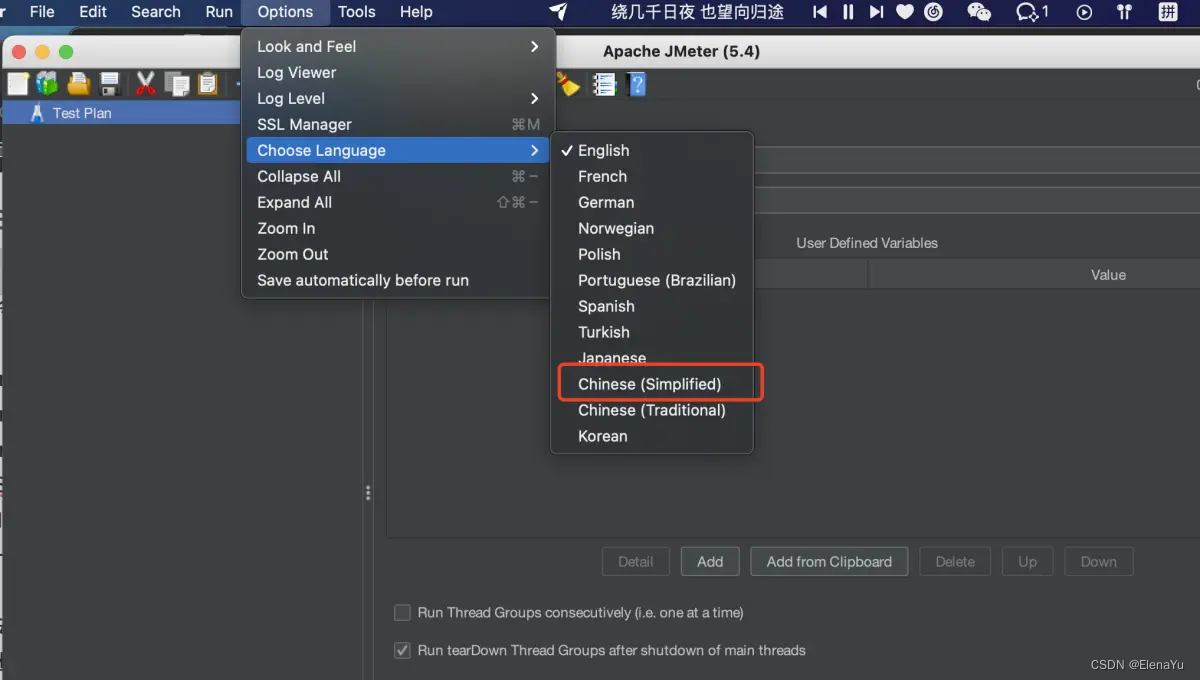Skip to the next track
Viewport: 1200px width, 680px height.
[876, 12]
